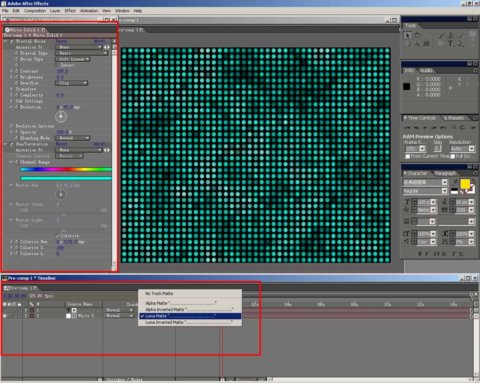Click the Evolution stopwatch icon
480x383 pixels.
click(16, 107)
